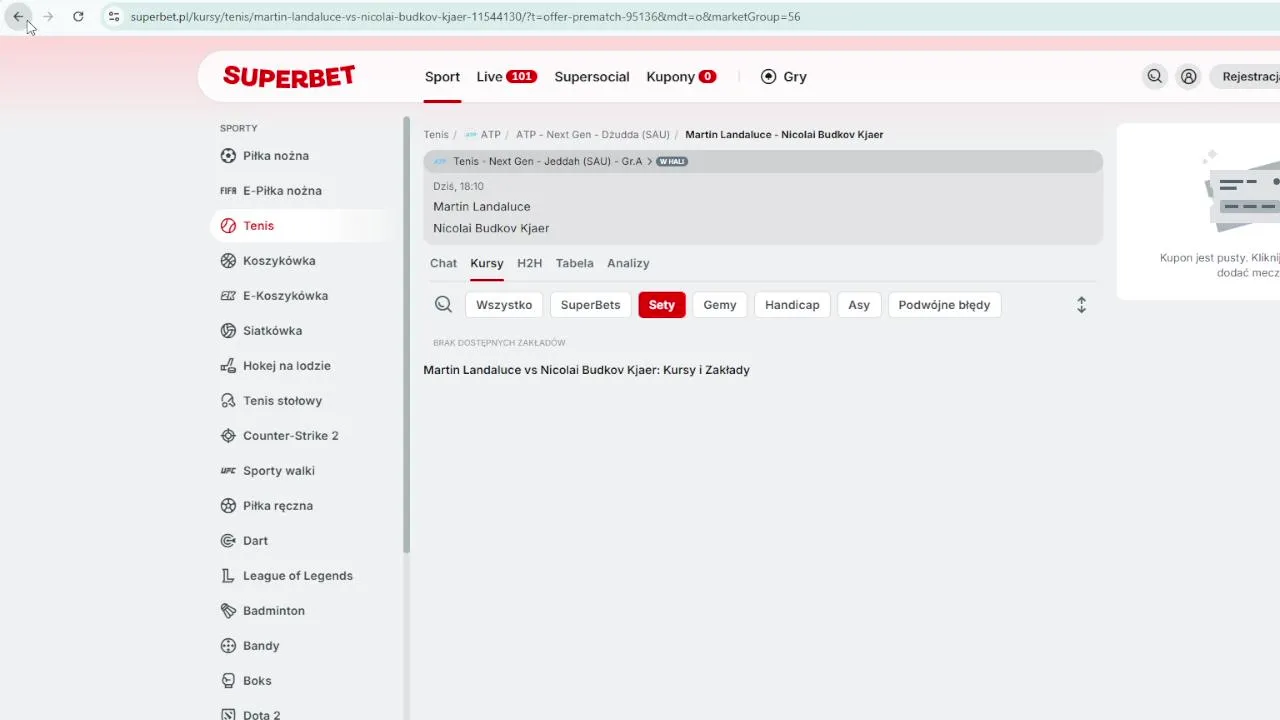Screen dimensions: 1280x720
Task: Click the Rejestracja button
Action: coord(1246,76)
